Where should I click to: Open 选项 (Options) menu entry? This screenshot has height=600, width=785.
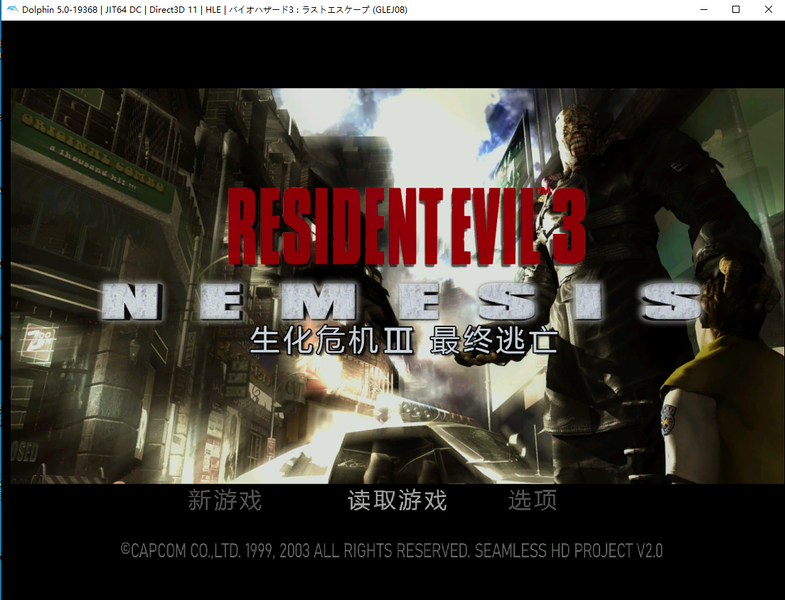pyautogui.click(x=533, y=500)
